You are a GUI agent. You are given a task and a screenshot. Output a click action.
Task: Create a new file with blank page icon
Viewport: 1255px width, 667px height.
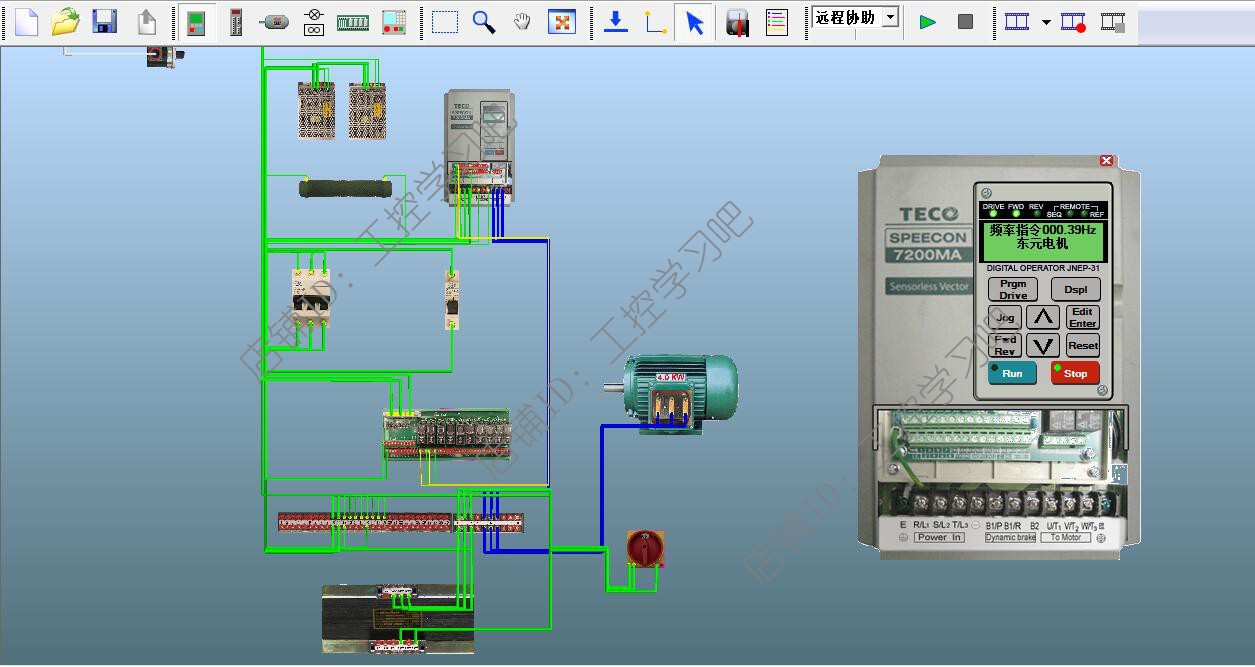pos(26,21)
